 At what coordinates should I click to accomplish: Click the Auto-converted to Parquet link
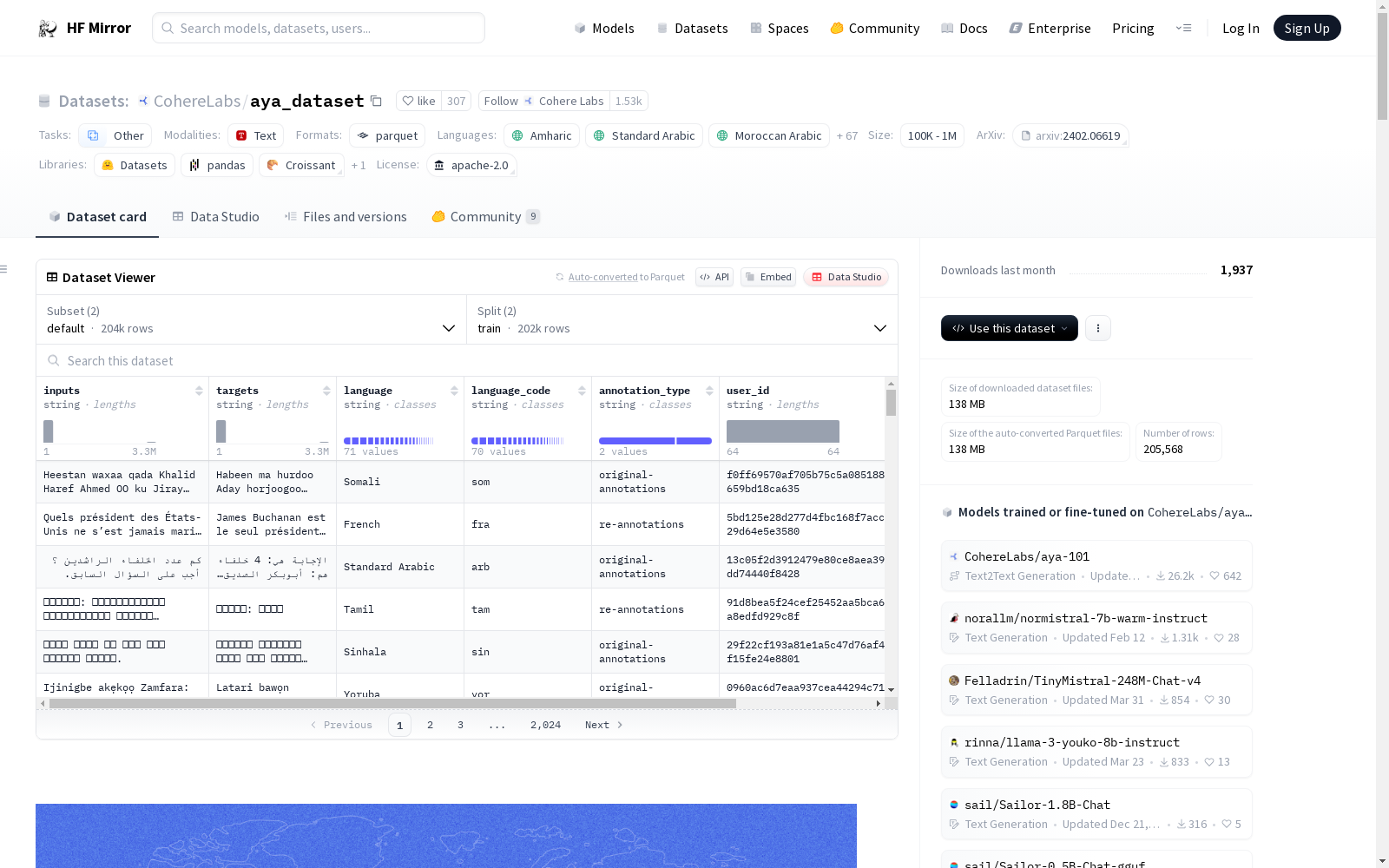point(626,277)
